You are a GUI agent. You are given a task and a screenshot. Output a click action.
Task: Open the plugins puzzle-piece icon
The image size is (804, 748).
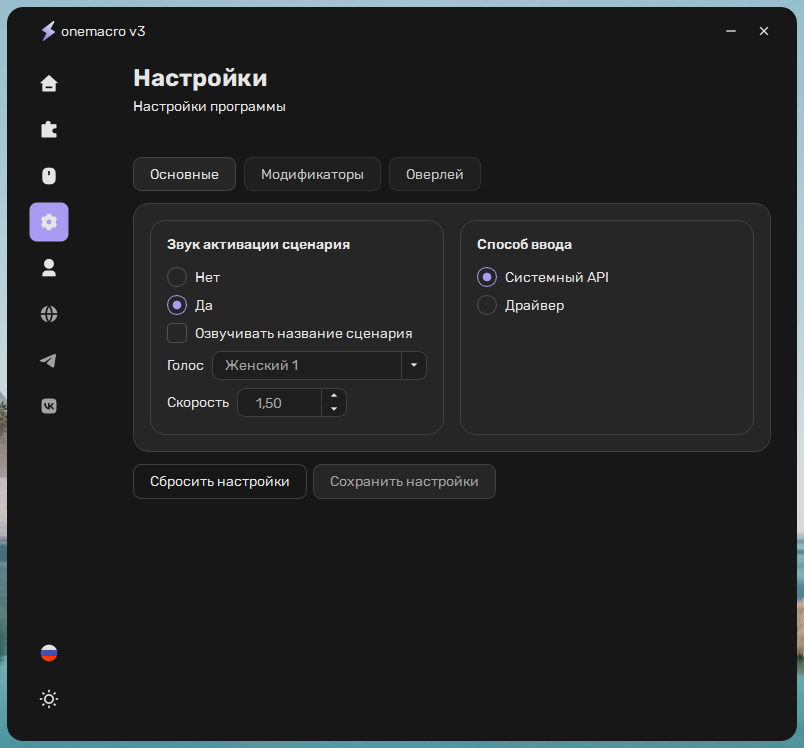(x=49, y=130)
